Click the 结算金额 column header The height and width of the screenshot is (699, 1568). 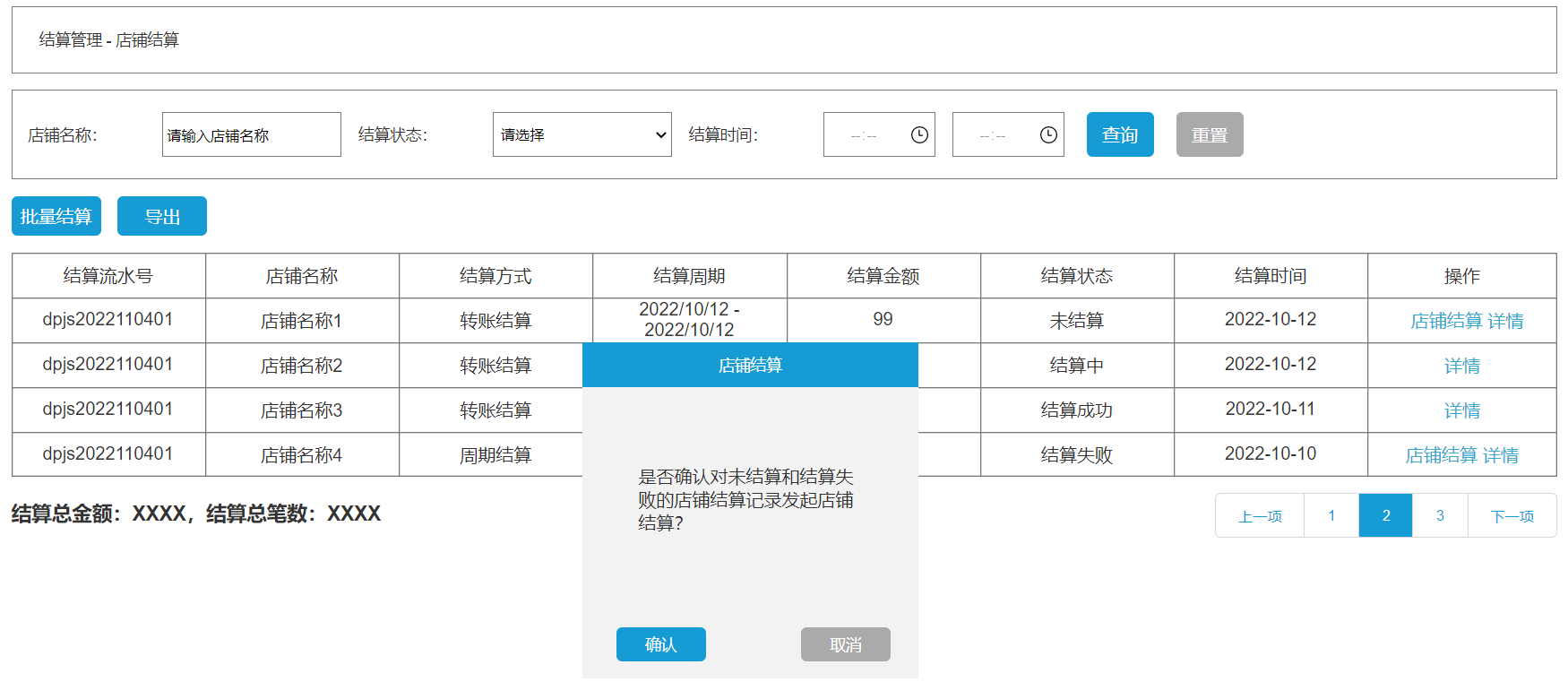883,276
